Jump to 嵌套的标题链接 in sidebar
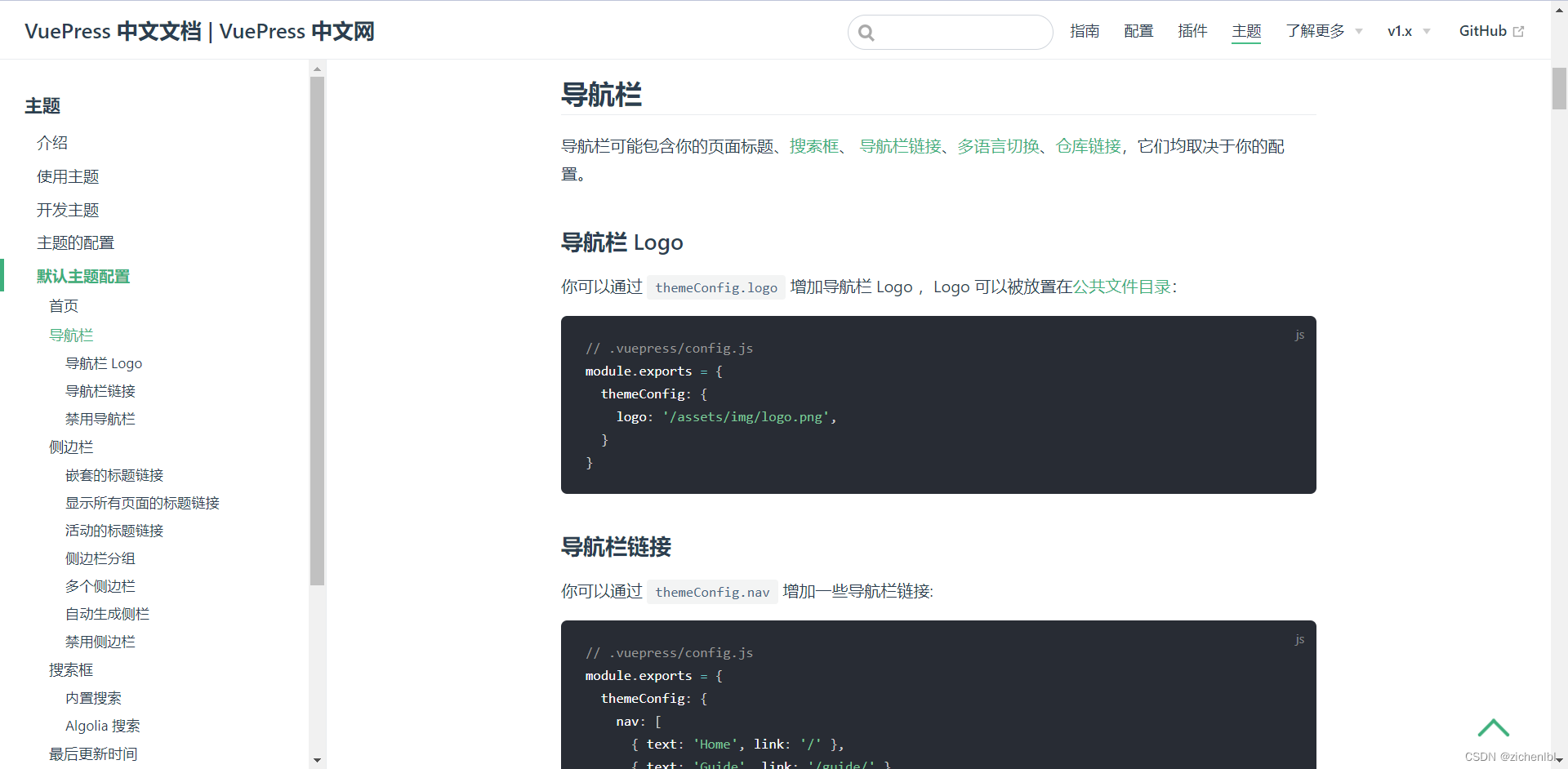The height and width of the screenshot is (769, 1568). (114, 475)
